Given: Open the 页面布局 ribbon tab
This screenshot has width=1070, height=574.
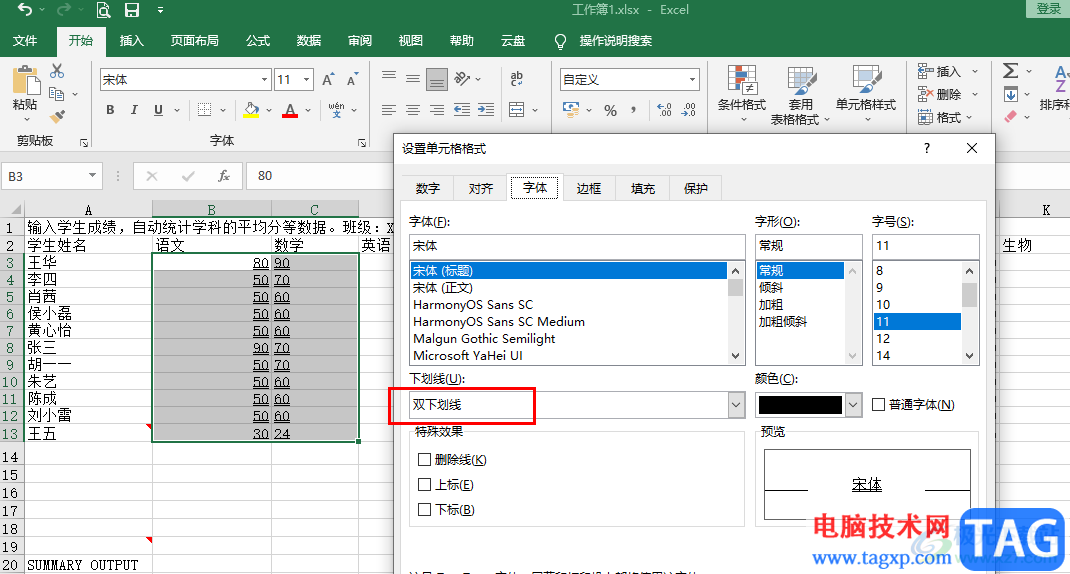Looking at the screenshot, I should (x=194, y=41).
